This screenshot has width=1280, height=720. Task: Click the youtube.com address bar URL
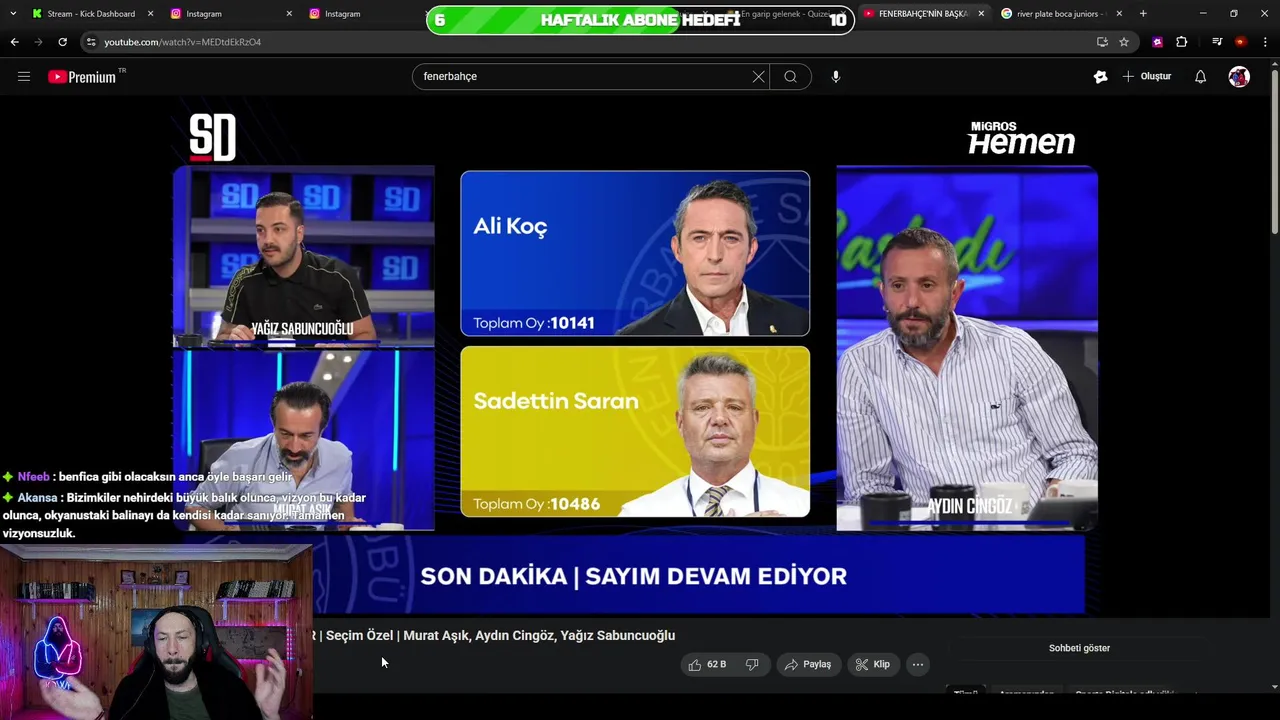pyautogui.click(x=182, y=42)
